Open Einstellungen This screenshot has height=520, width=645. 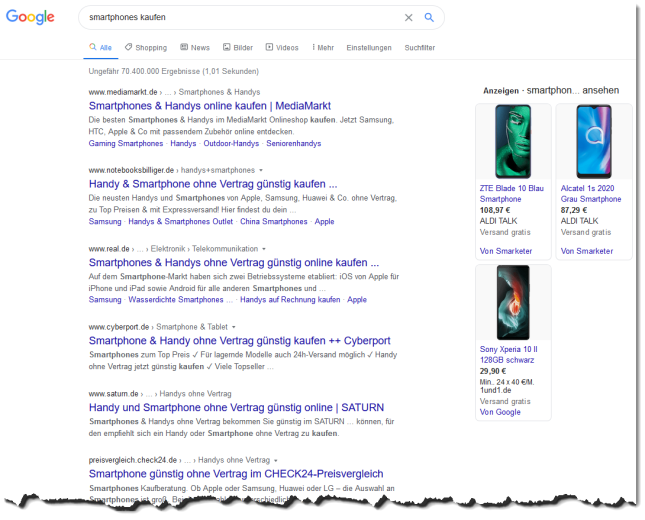click(369, 48)
